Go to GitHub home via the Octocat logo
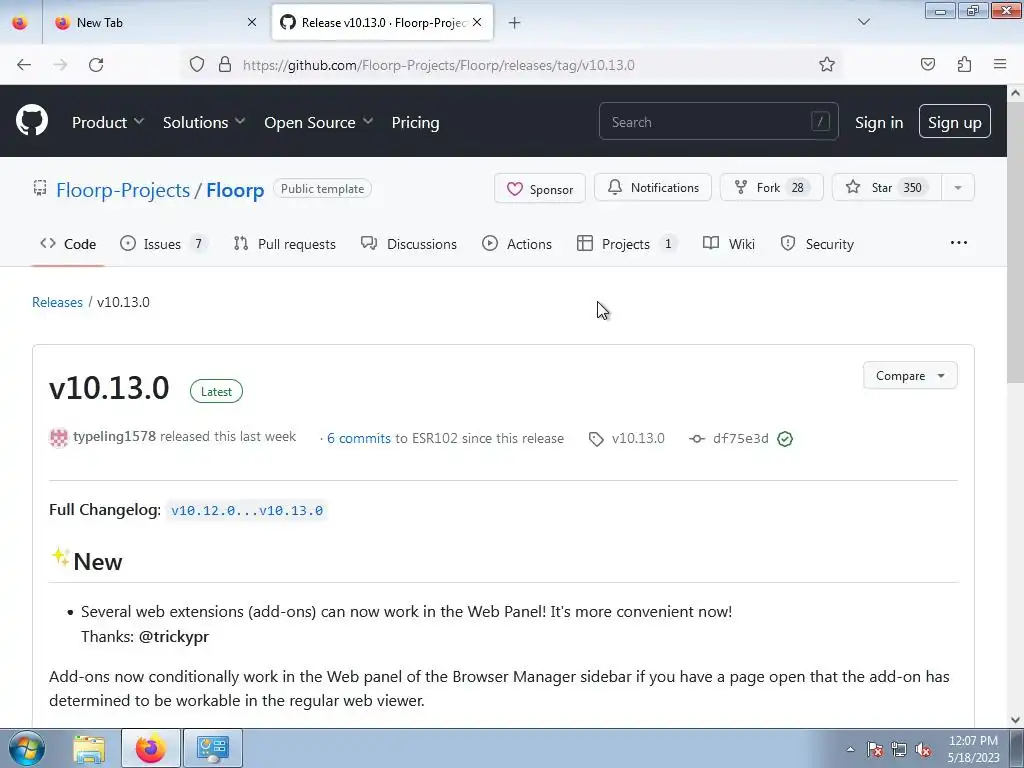The width and height of the screenshot is (1024, 768). tap(32, 120)
